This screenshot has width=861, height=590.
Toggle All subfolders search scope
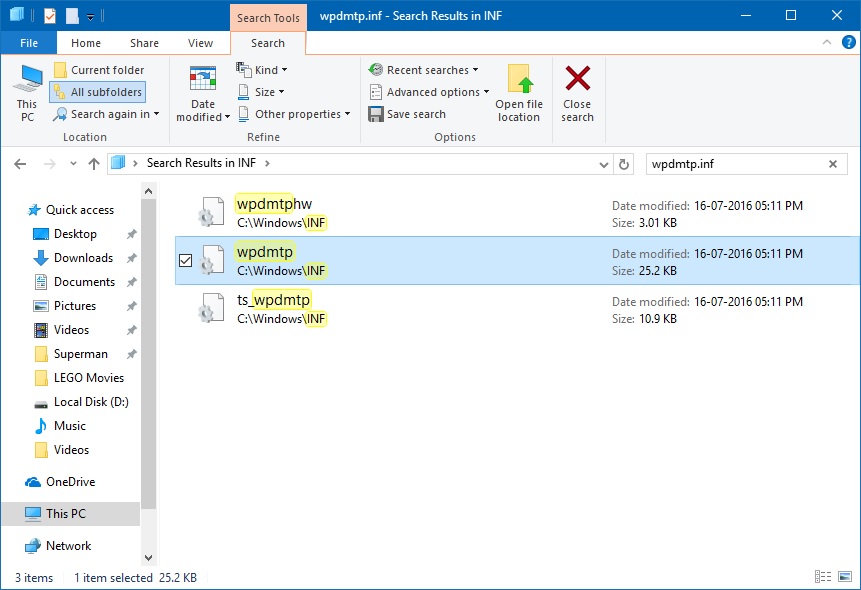click(x=98, y=92)
